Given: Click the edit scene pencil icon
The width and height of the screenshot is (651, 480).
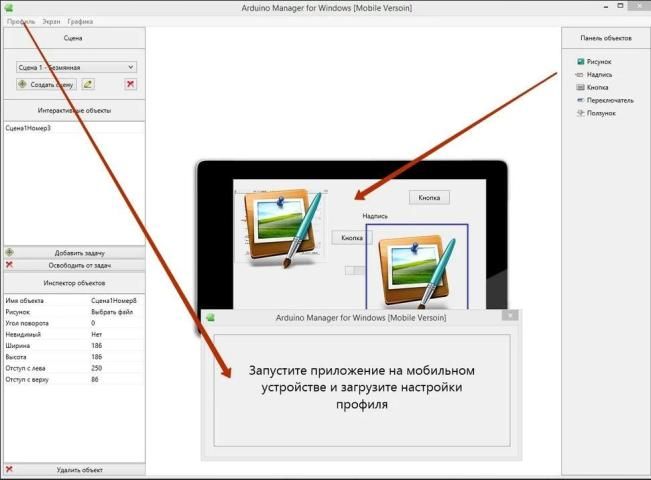Looking at the screenshot, I should coord(88,84).
